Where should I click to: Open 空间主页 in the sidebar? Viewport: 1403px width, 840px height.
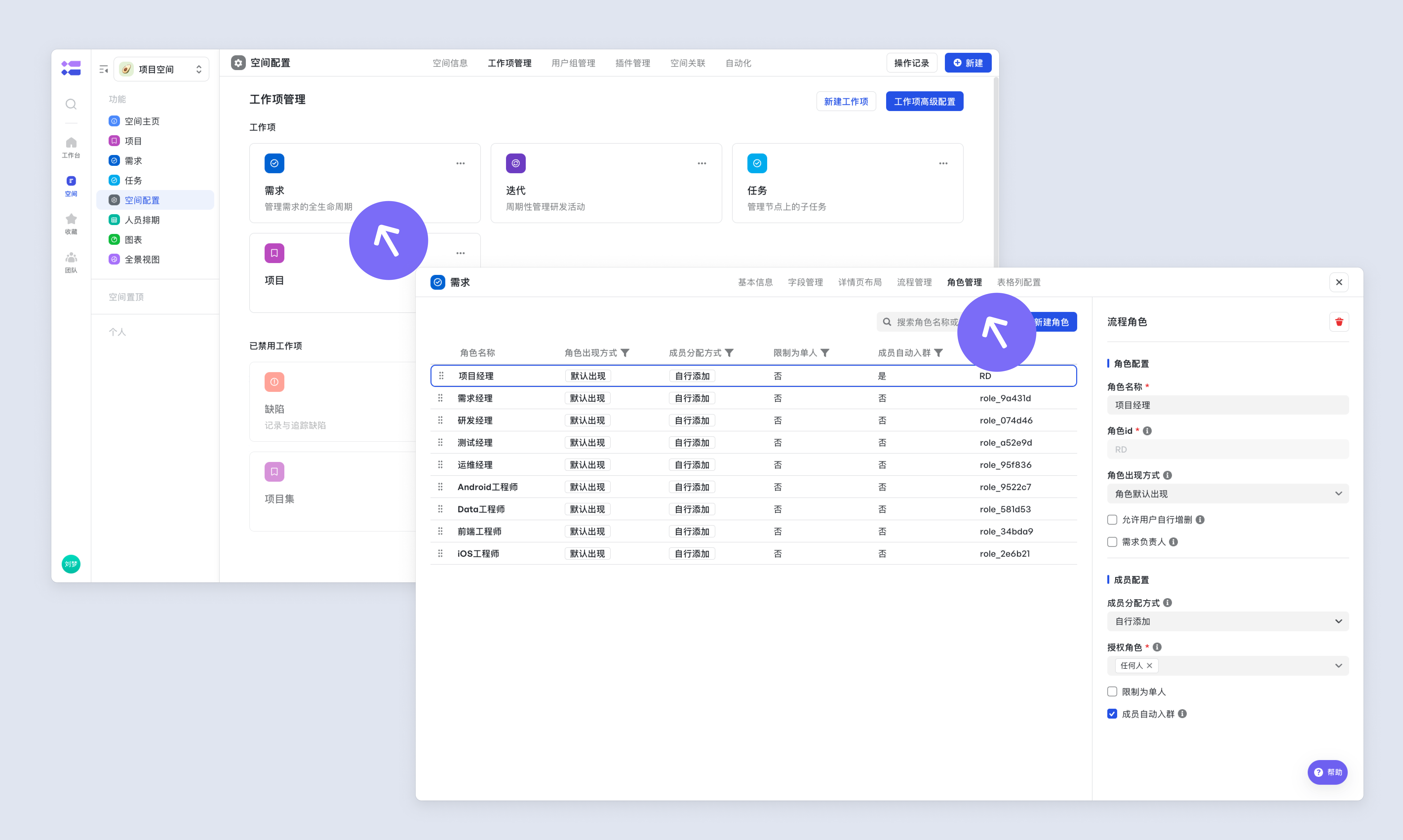point(155,121)
